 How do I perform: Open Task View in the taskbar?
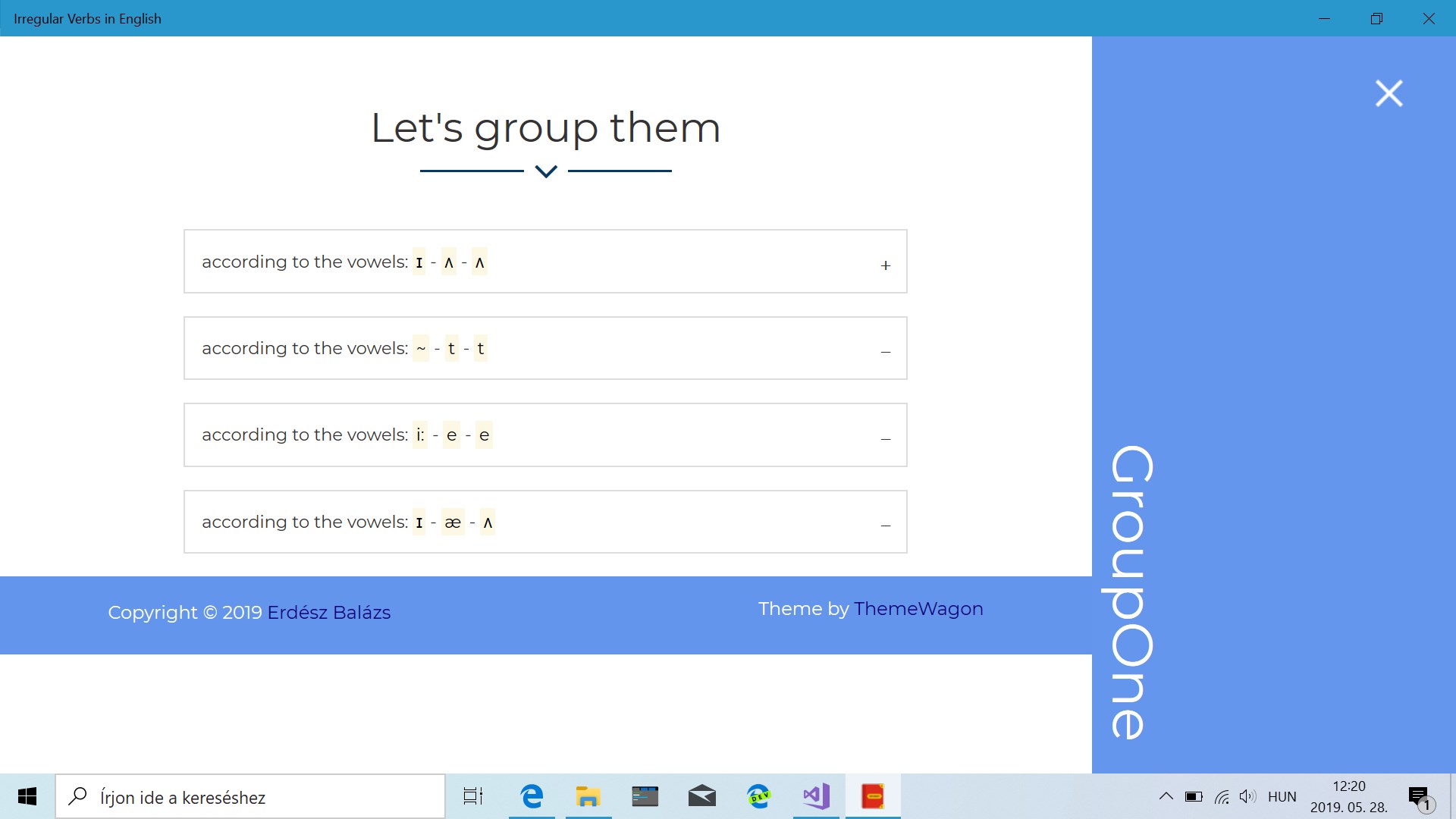pos(473,796)
